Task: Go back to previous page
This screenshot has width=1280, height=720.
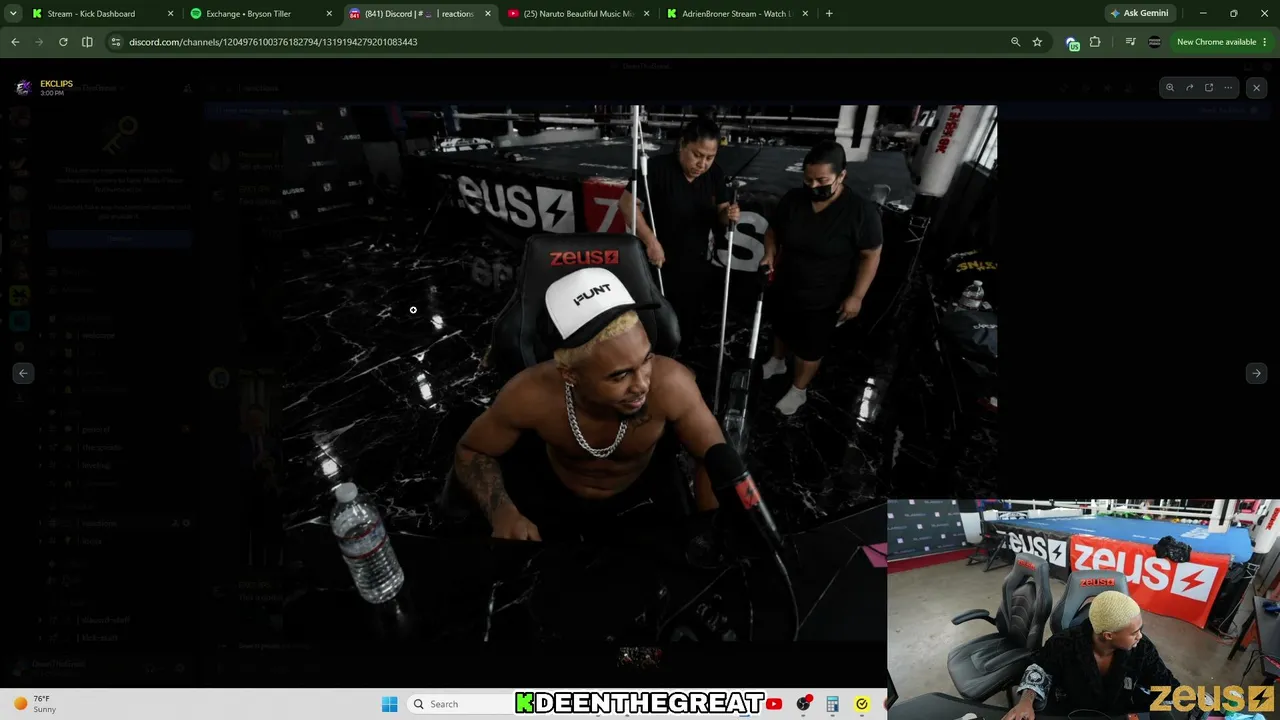Action: 15,42
